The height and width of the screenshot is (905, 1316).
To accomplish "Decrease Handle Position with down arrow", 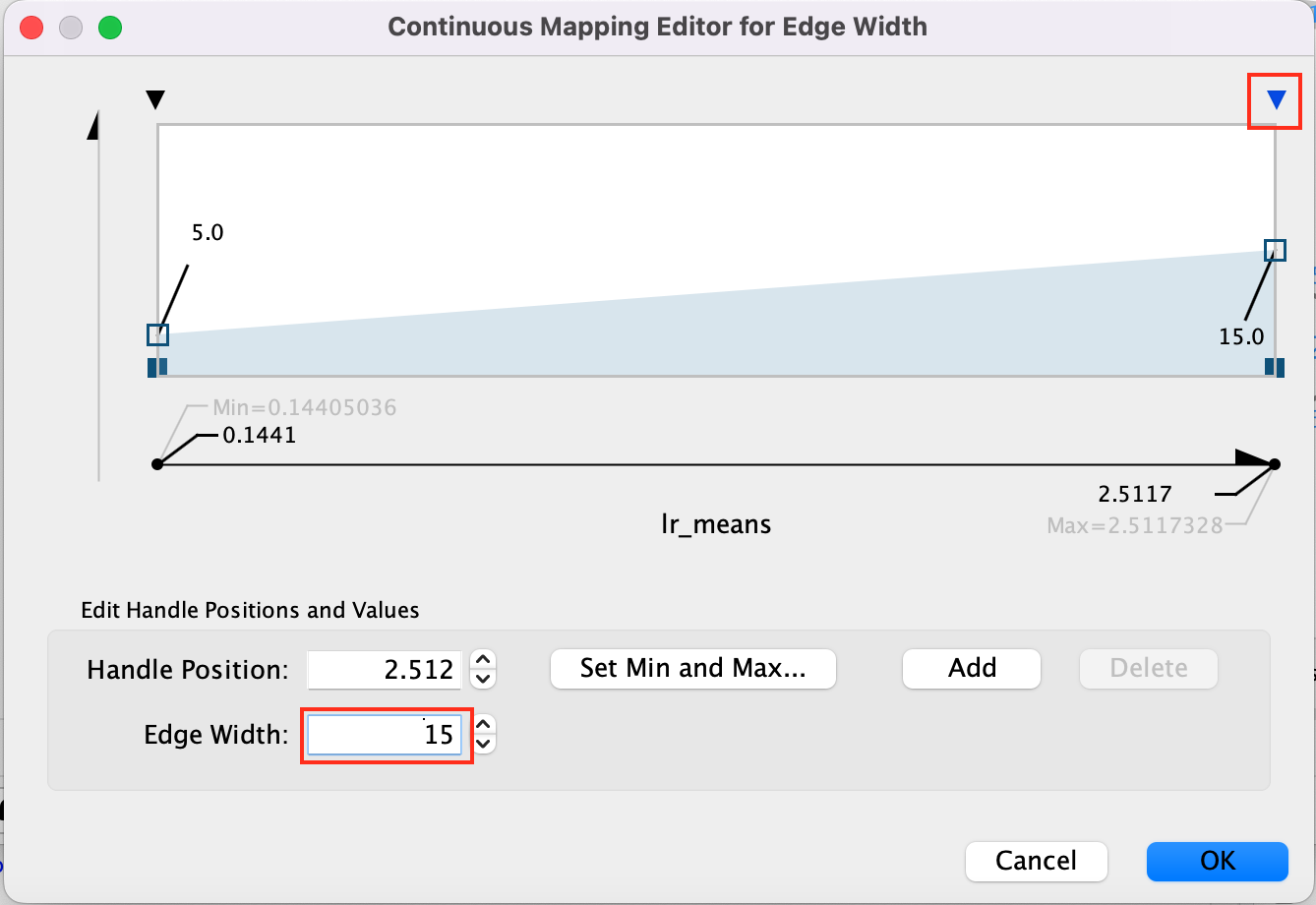I will (483, 678).
